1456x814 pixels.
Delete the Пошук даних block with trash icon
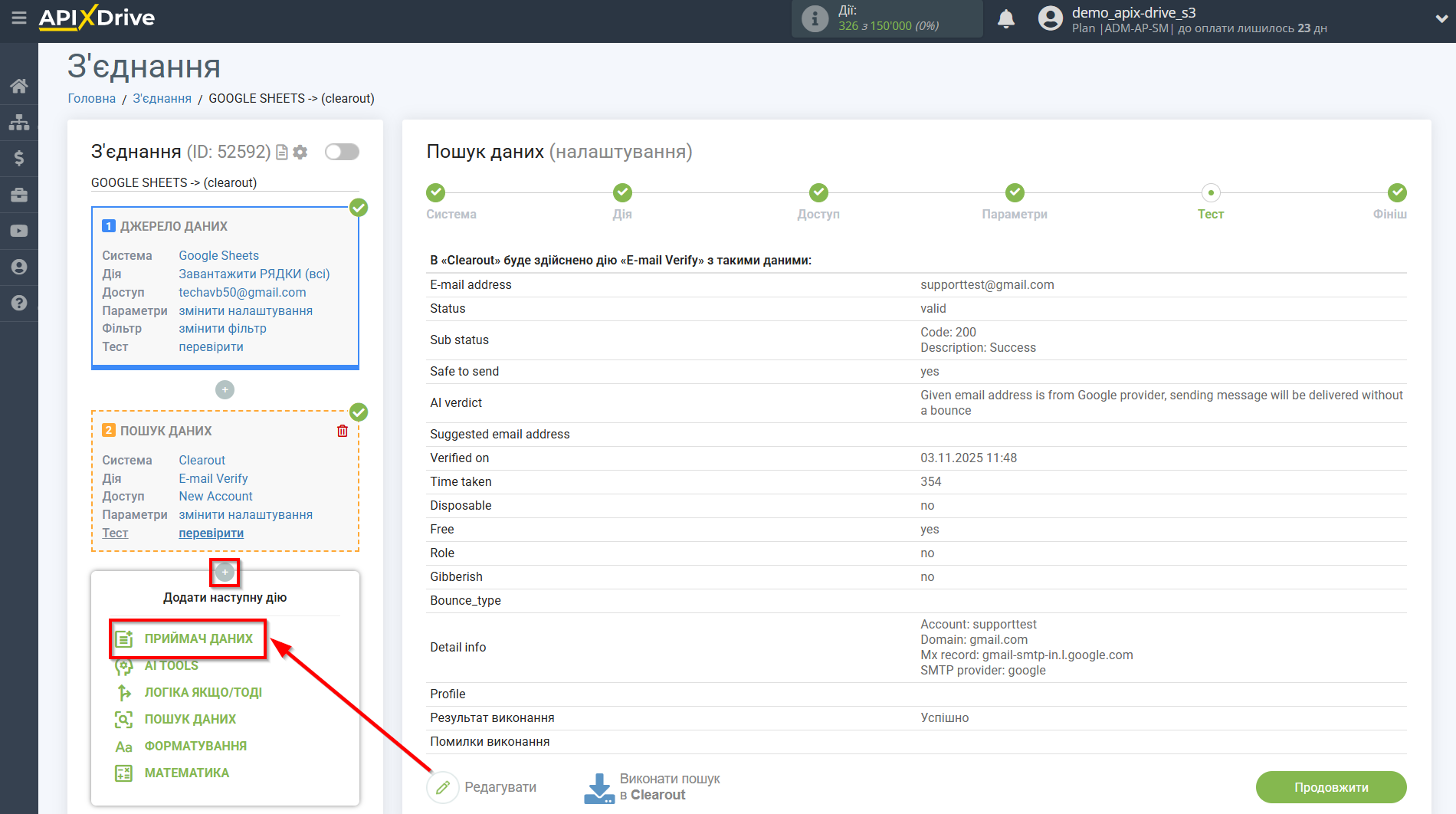click(343, 431)
